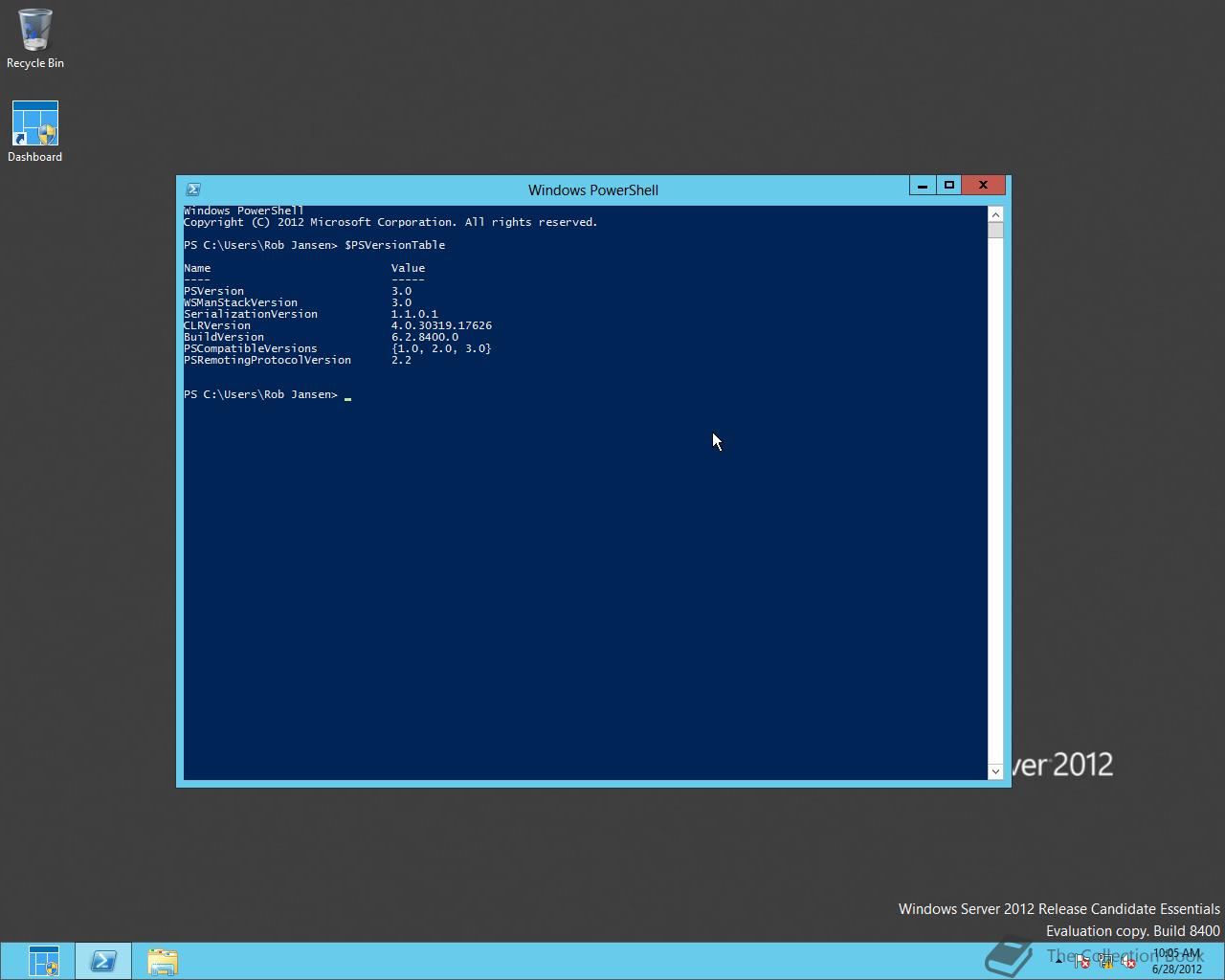Open the Dashboard icon pinned on the taskbar
Viewport: 1225px width, 980px height.
point(44,961)
